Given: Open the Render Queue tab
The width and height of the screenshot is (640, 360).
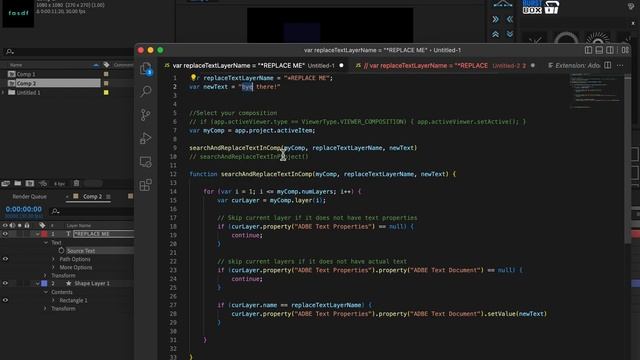Looking at the screenshot, I should pos(29,196).
